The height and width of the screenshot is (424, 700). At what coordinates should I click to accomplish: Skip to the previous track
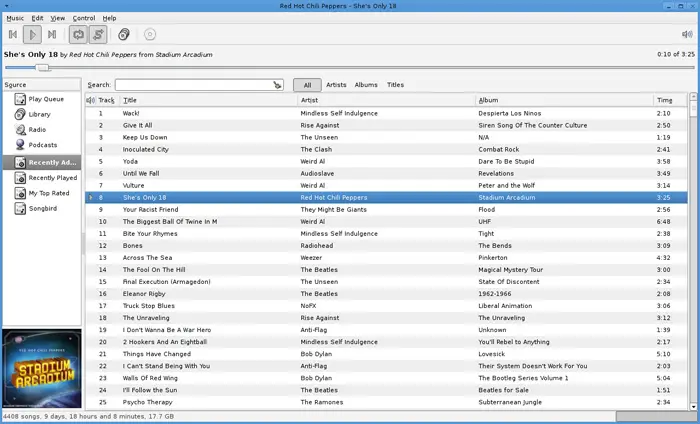(13, 34)
